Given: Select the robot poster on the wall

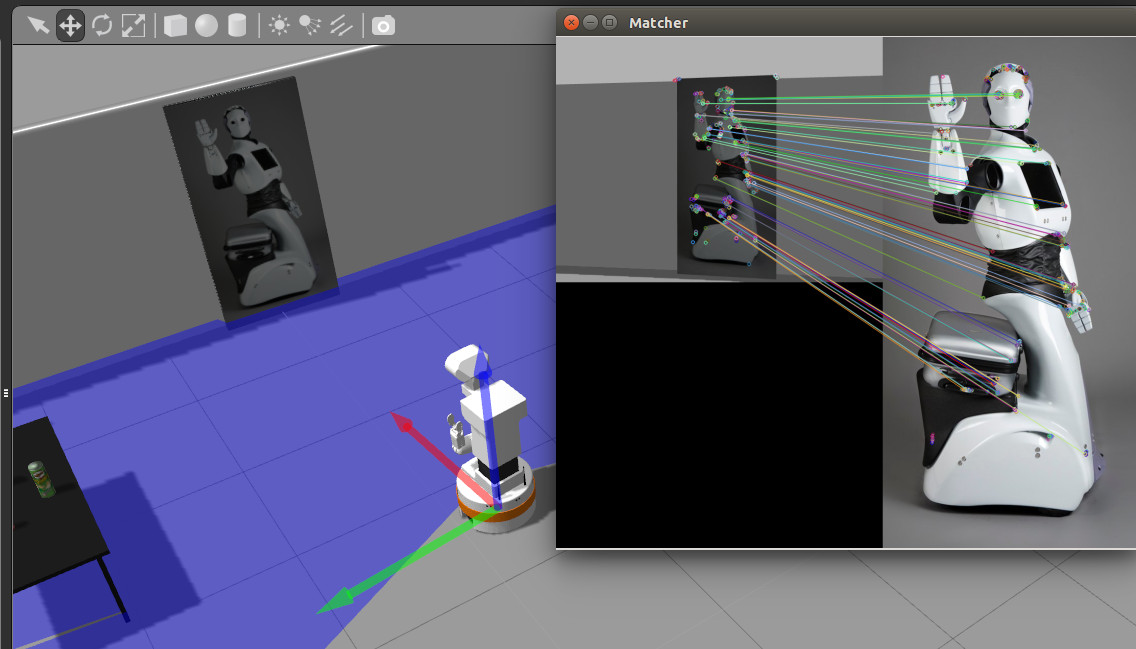Looking at the screenshot, I should click(x=250, y=200).
